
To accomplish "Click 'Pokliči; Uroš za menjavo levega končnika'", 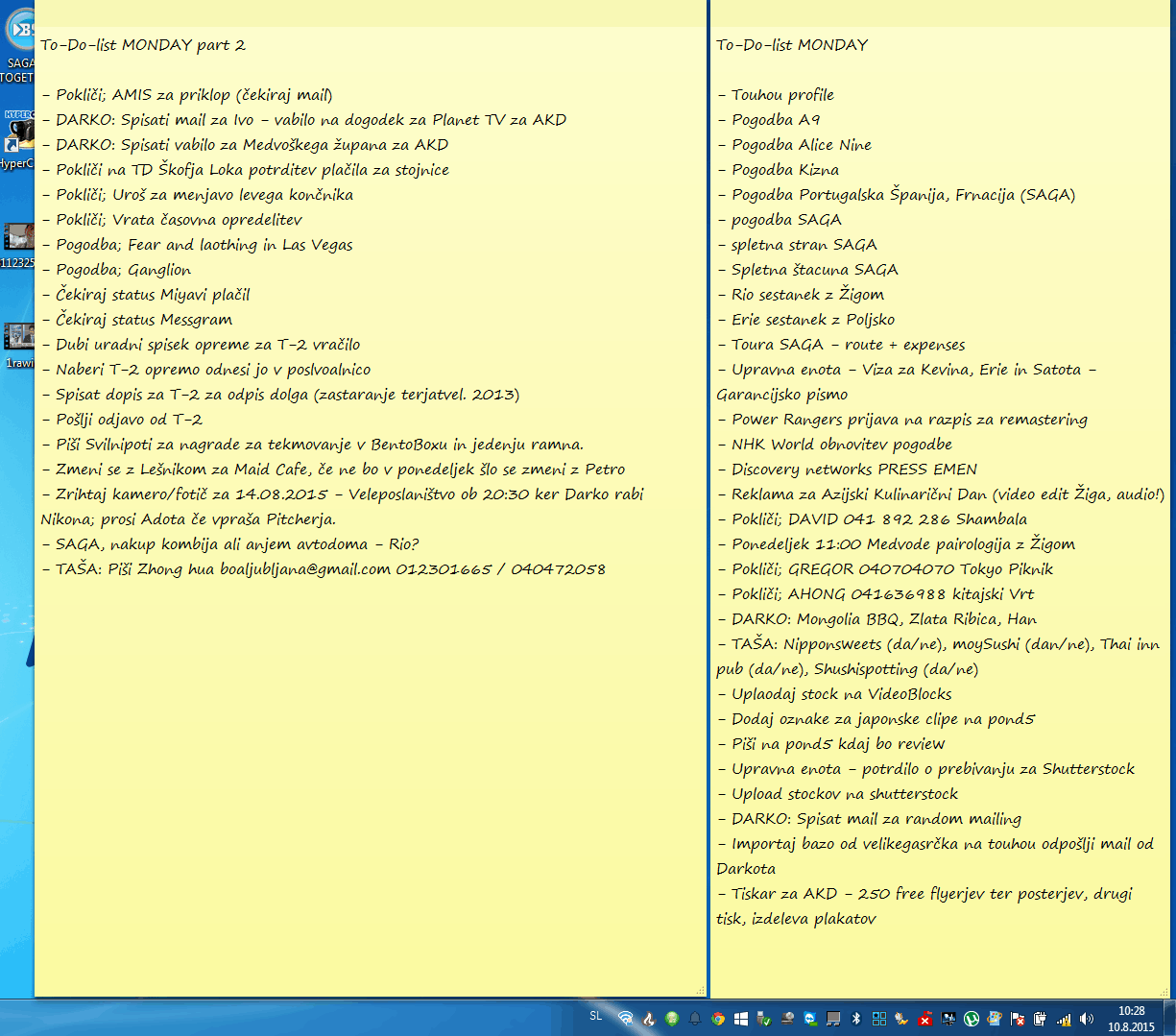I will (x=197, y=195).
